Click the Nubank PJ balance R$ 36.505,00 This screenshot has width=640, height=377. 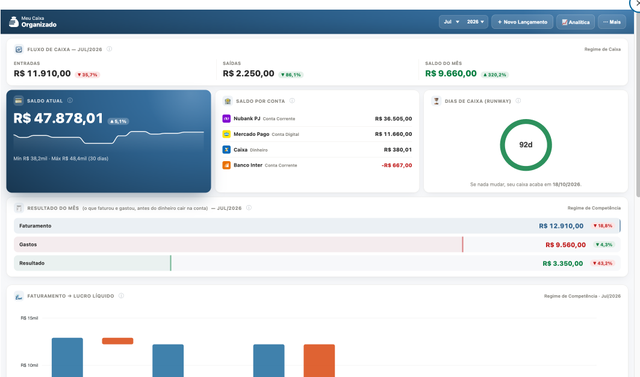393,119
